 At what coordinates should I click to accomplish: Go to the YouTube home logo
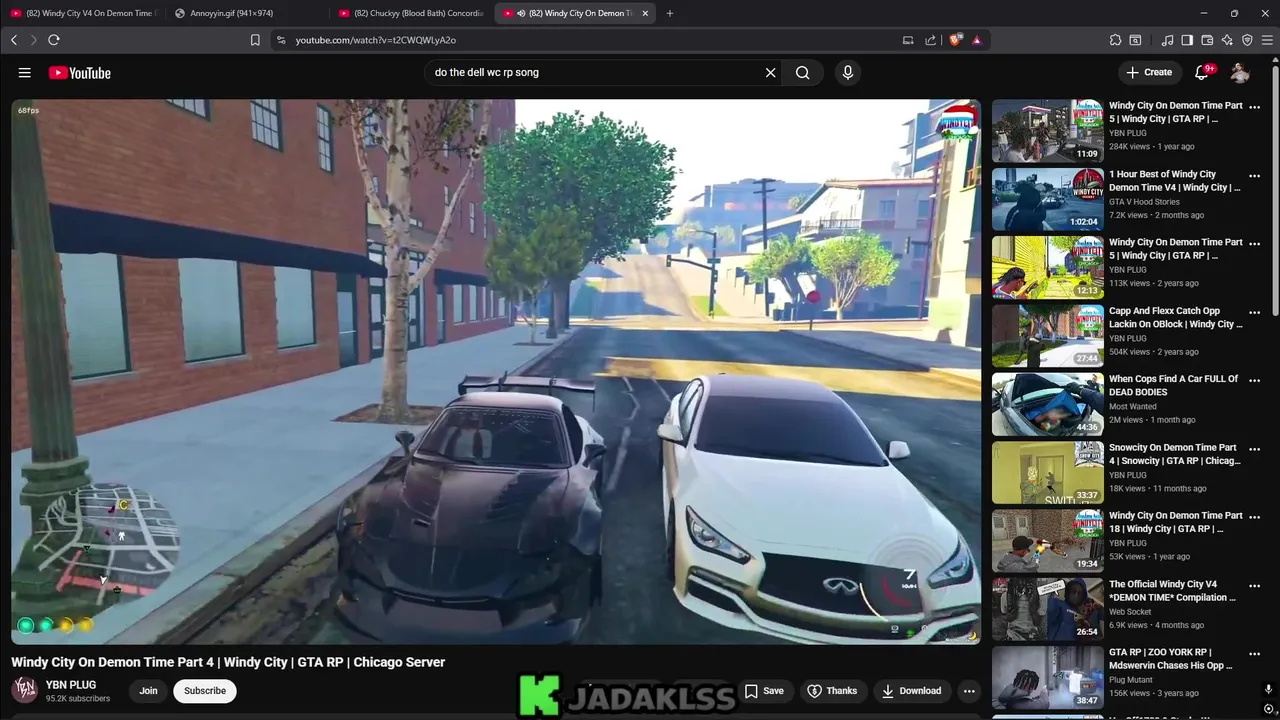click(79, 73)
